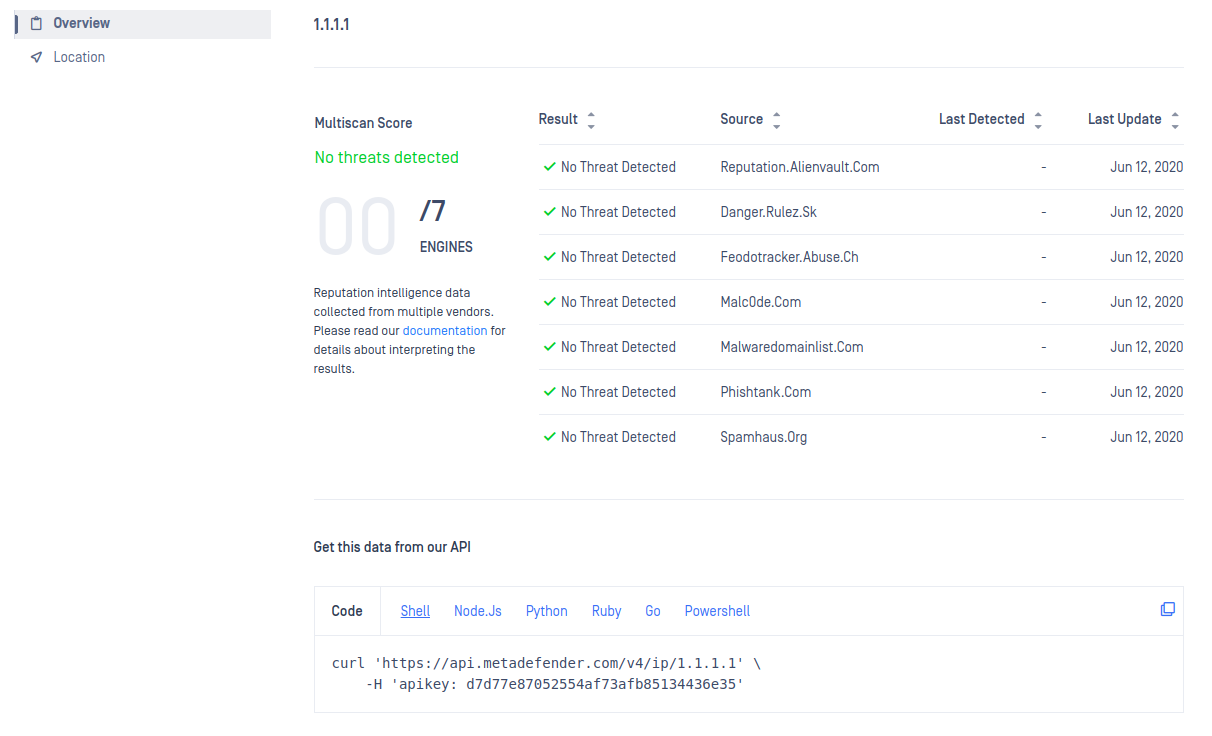The image size is (1212, 736).
Task: Click check mark in Reputation.Alienvault.Com row
Action: (x=549, y=167)
